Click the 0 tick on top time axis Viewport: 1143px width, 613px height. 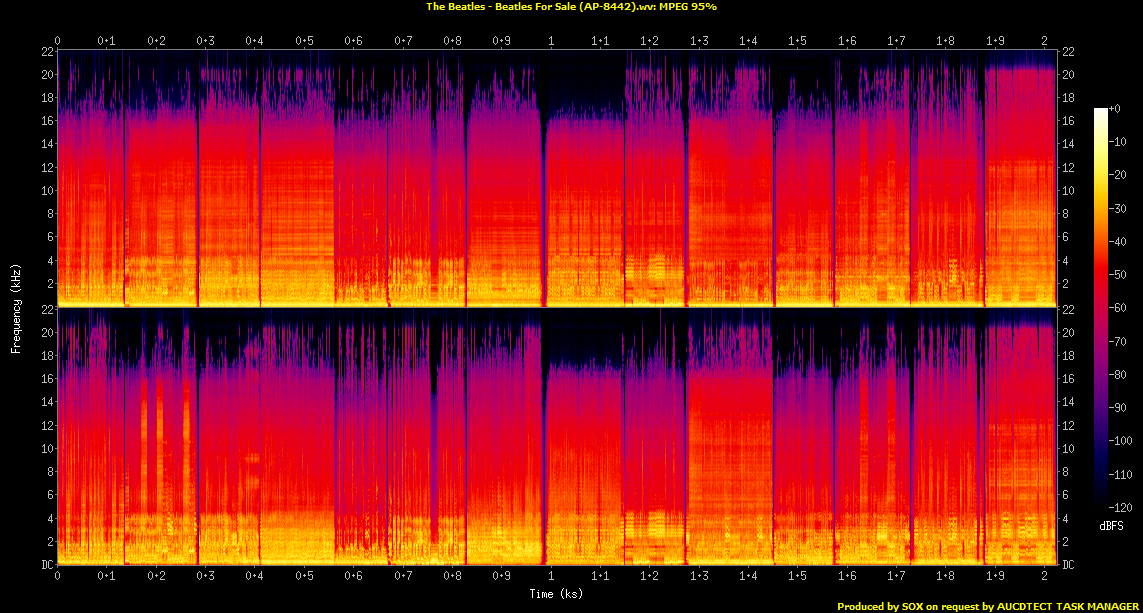[58, 41]
